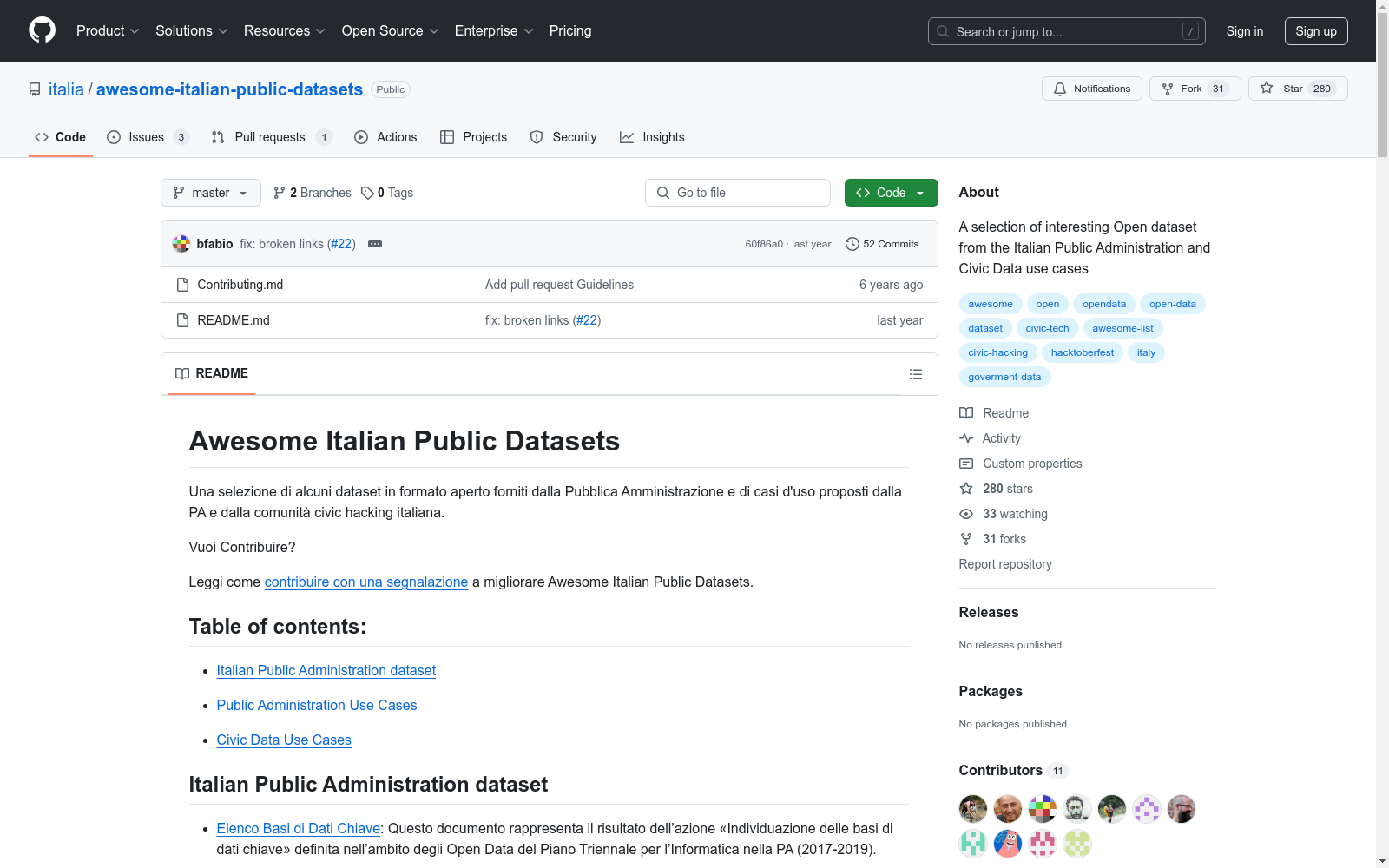Click the 60f86a0 commit hash
The image size is (1389, 868).
tap(764, 244)
